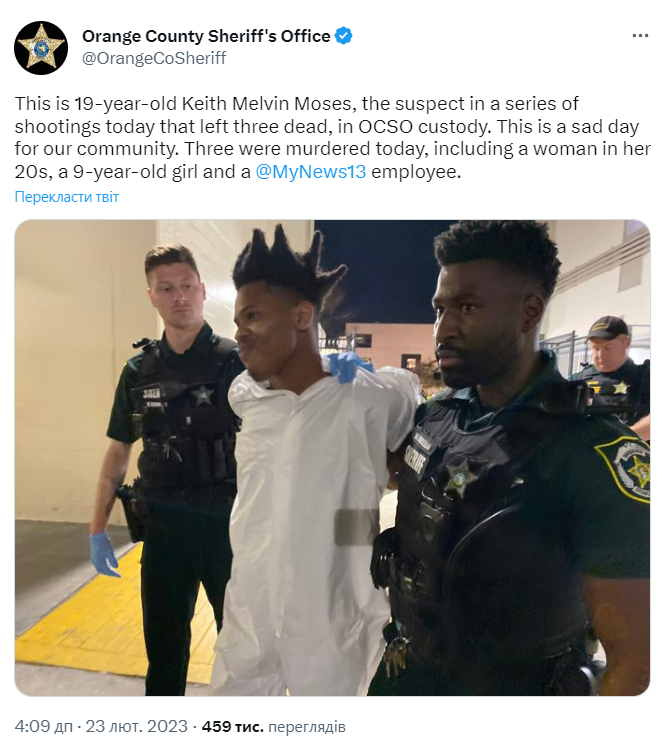Translate the tweet via Перекласти твіт

click(67, 197)
